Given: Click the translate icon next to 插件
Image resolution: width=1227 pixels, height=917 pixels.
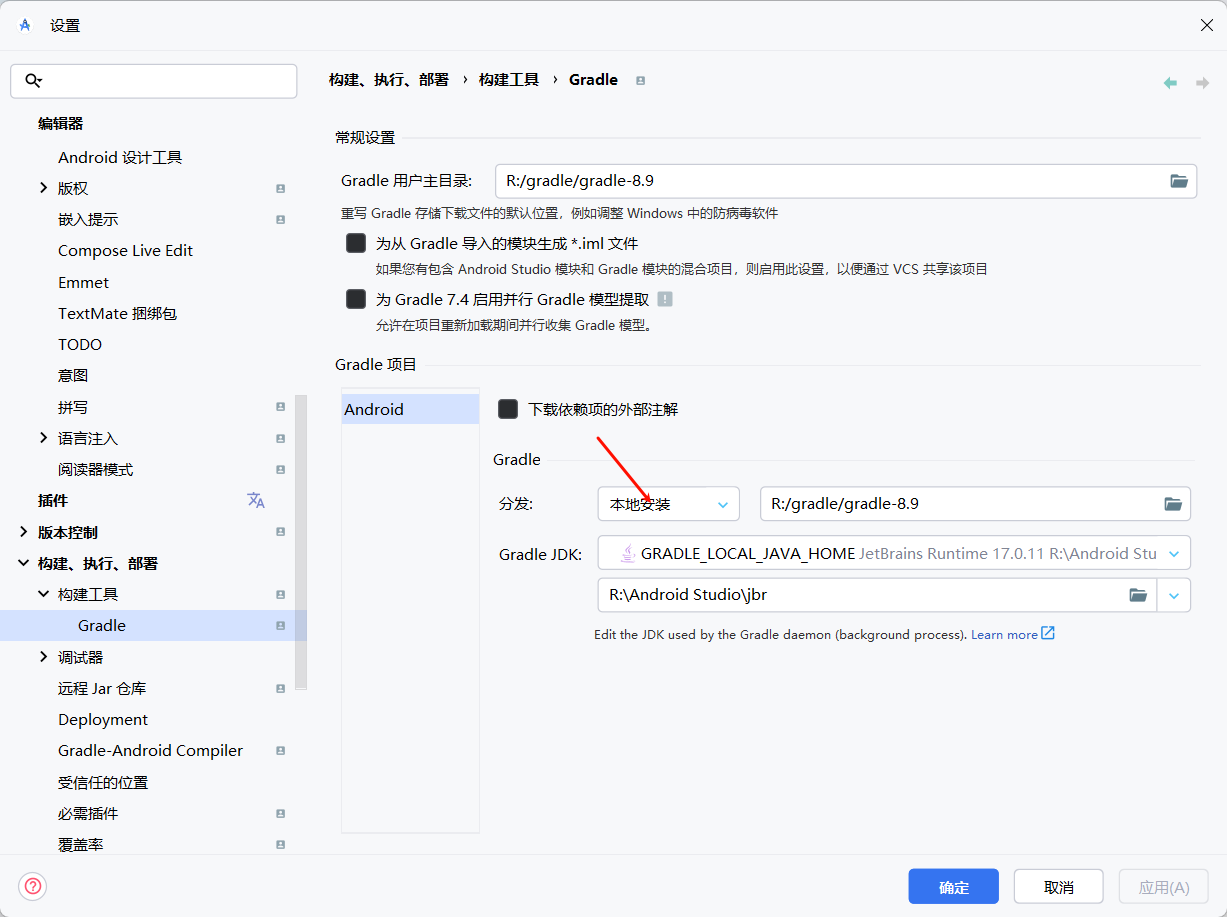Looking at the screenshot, I should coord(256,500).
